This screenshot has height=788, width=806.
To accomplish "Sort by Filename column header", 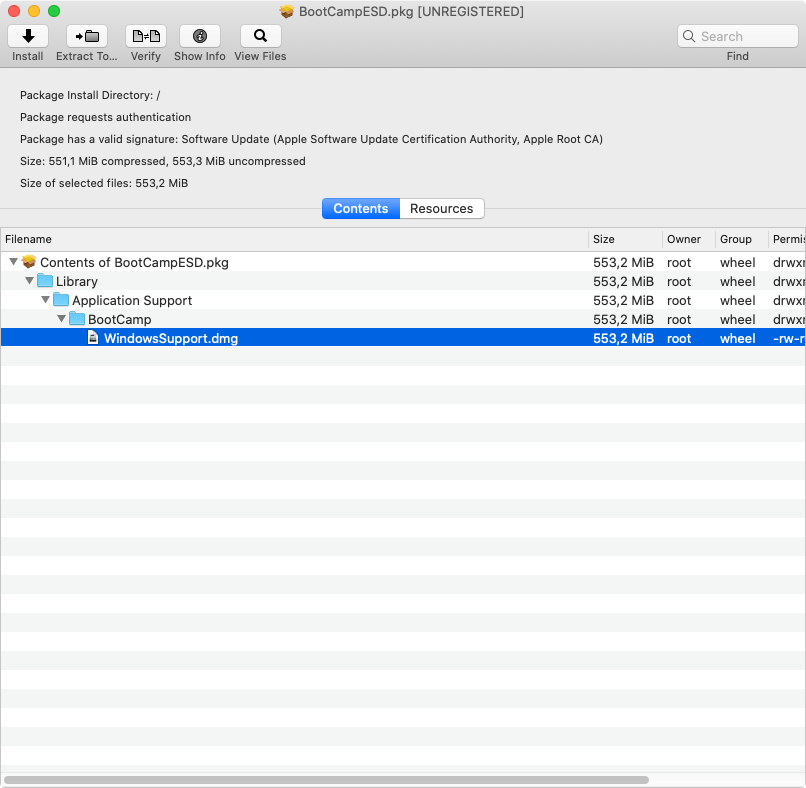I will tap(294, 240).
